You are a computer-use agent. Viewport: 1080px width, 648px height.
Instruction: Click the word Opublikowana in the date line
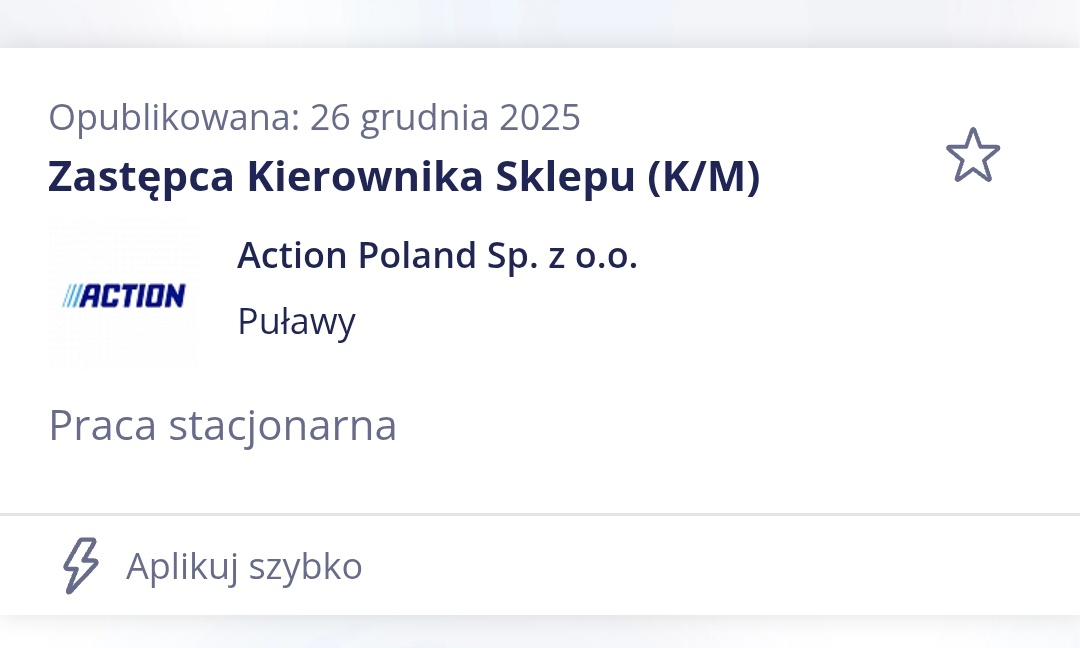(174, 118)
